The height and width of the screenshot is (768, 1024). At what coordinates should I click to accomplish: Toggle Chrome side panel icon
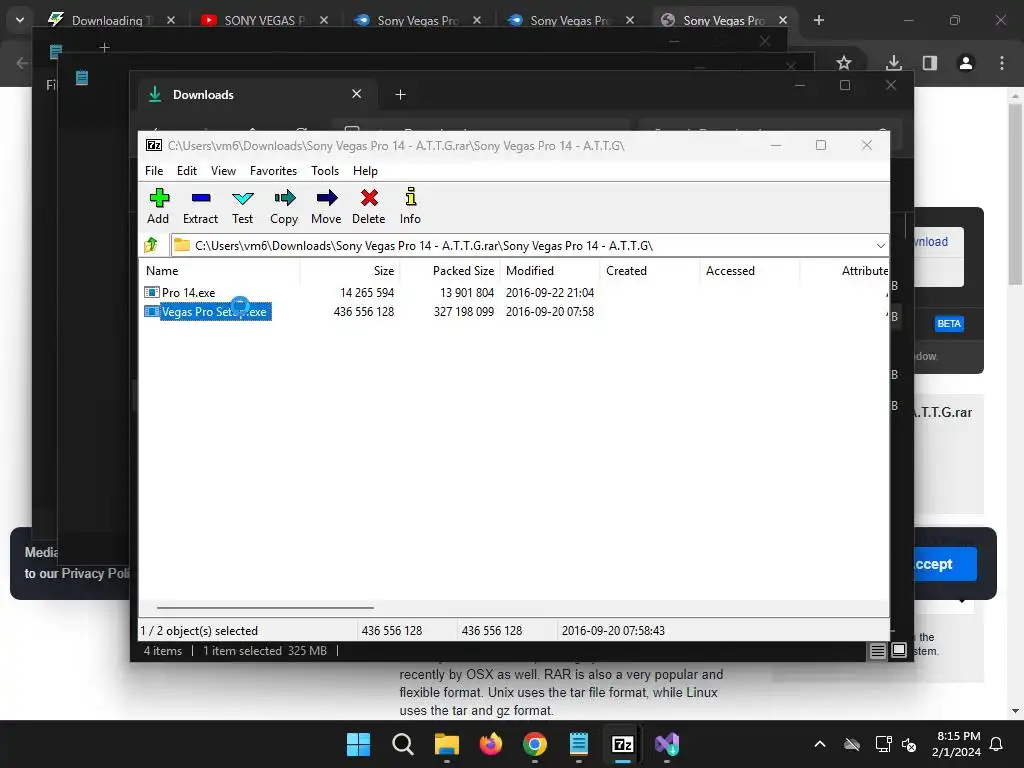(x=929, y=63)
